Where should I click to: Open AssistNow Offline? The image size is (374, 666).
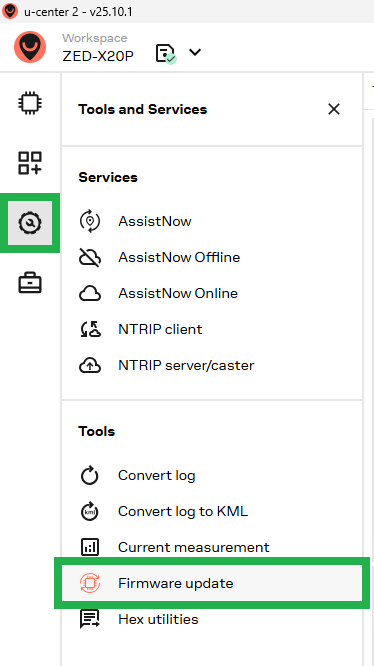179,257
